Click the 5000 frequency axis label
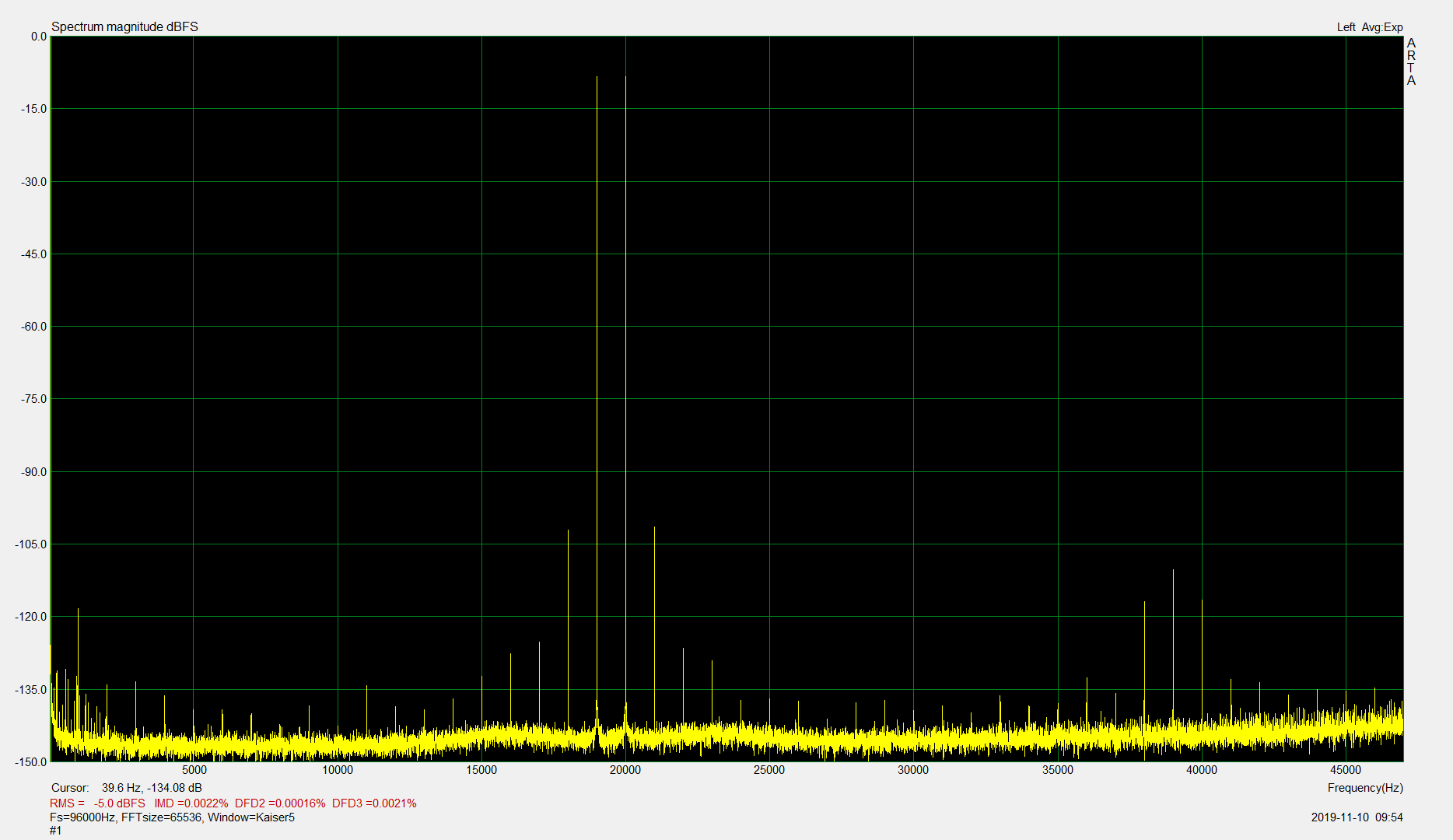The height and width of the screenshot is (840, 1453). coord(194,770)
